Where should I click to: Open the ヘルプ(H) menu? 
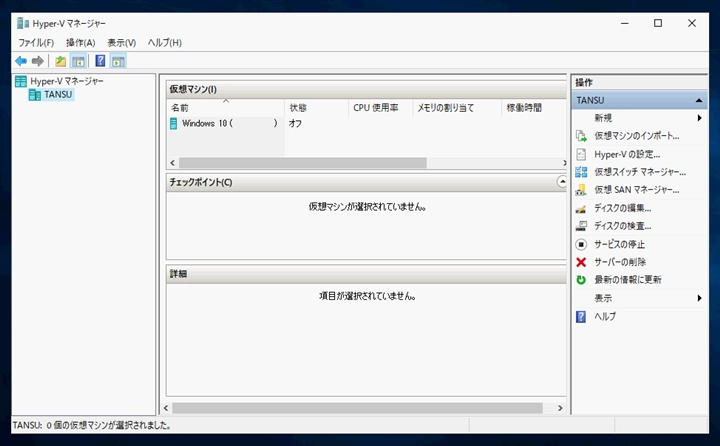tap(164, 43)
